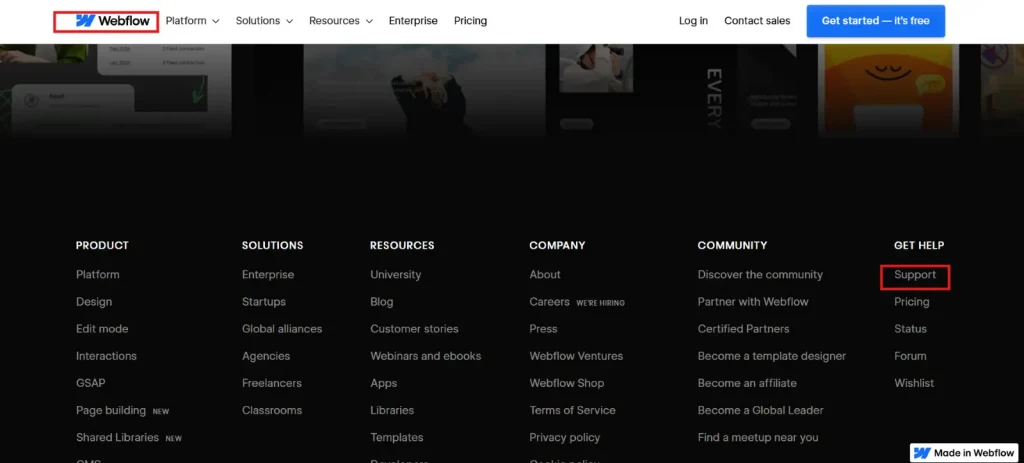Click Contact sales
This screenshot has width=1024, height=463.
757,21
